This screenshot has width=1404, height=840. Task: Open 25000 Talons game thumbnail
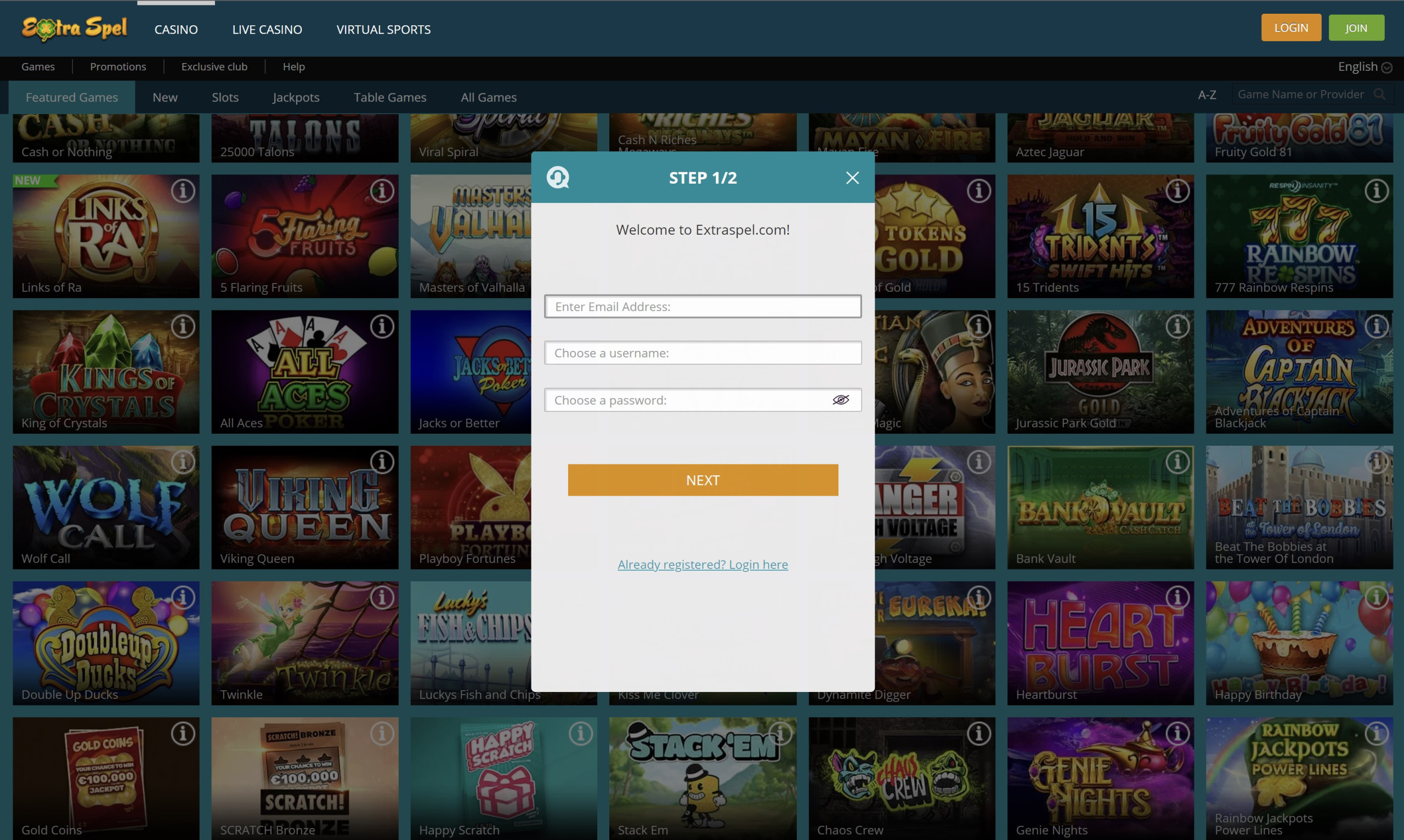[x=305, y=138]
